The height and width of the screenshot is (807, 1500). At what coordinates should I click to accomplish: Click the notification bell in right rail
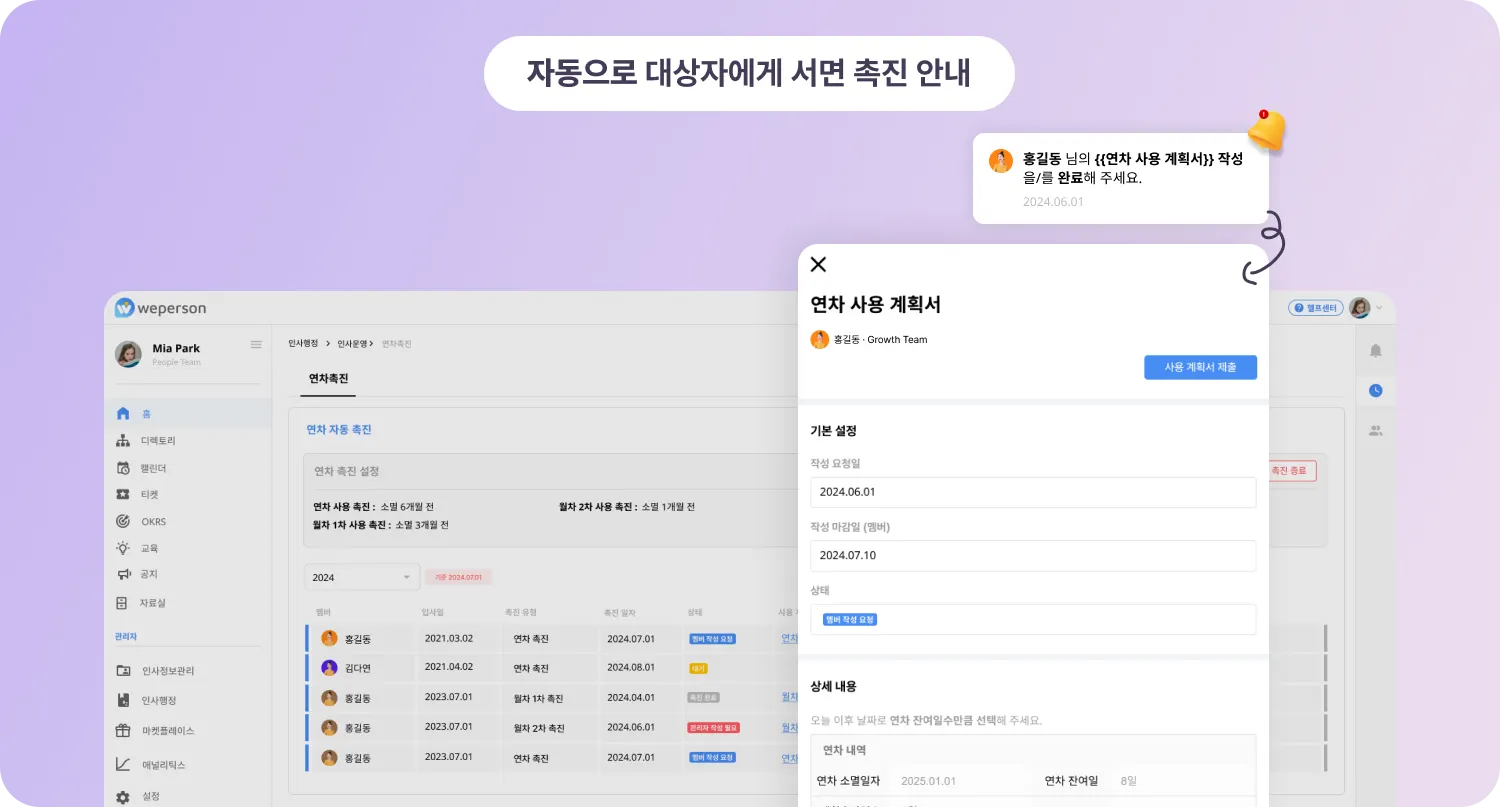(1376, 350)
